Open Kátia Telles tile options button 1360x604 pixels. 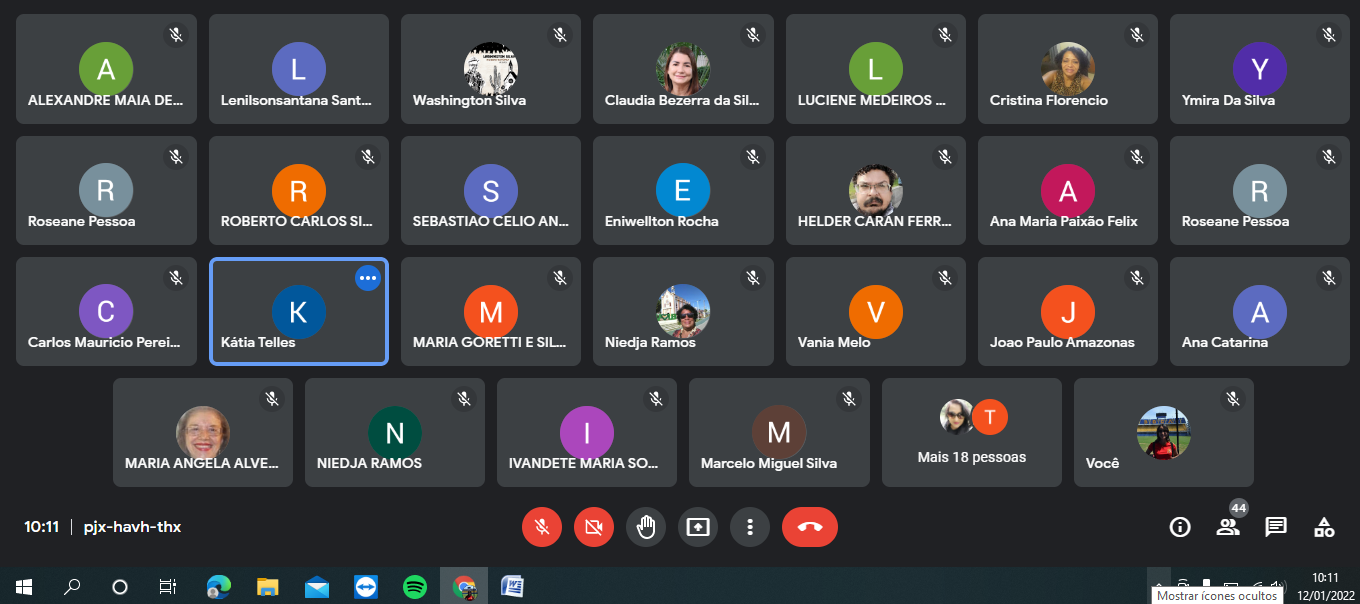click(x=368, y=278)
